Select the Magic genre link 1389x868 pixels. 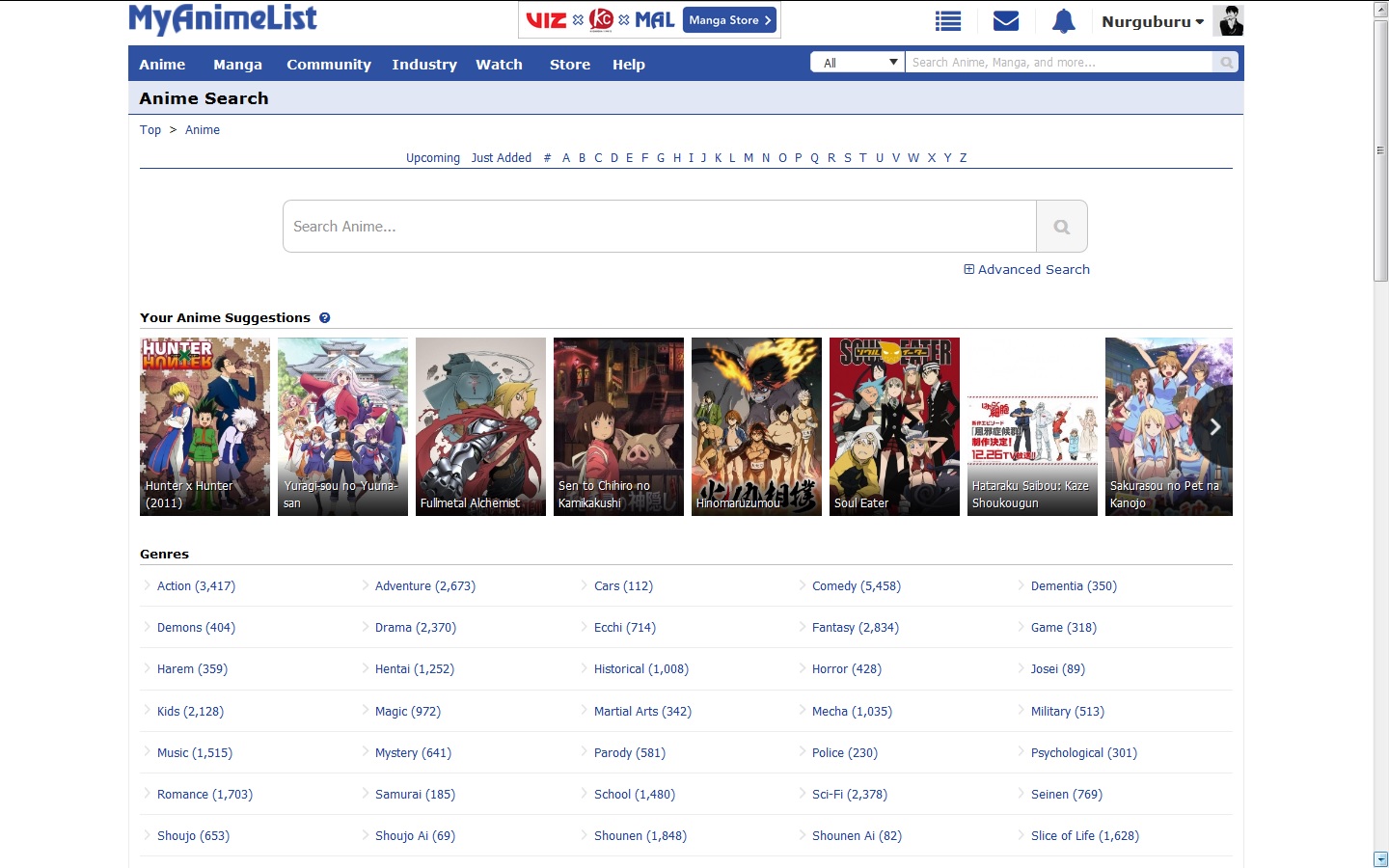tap(408, 712)
